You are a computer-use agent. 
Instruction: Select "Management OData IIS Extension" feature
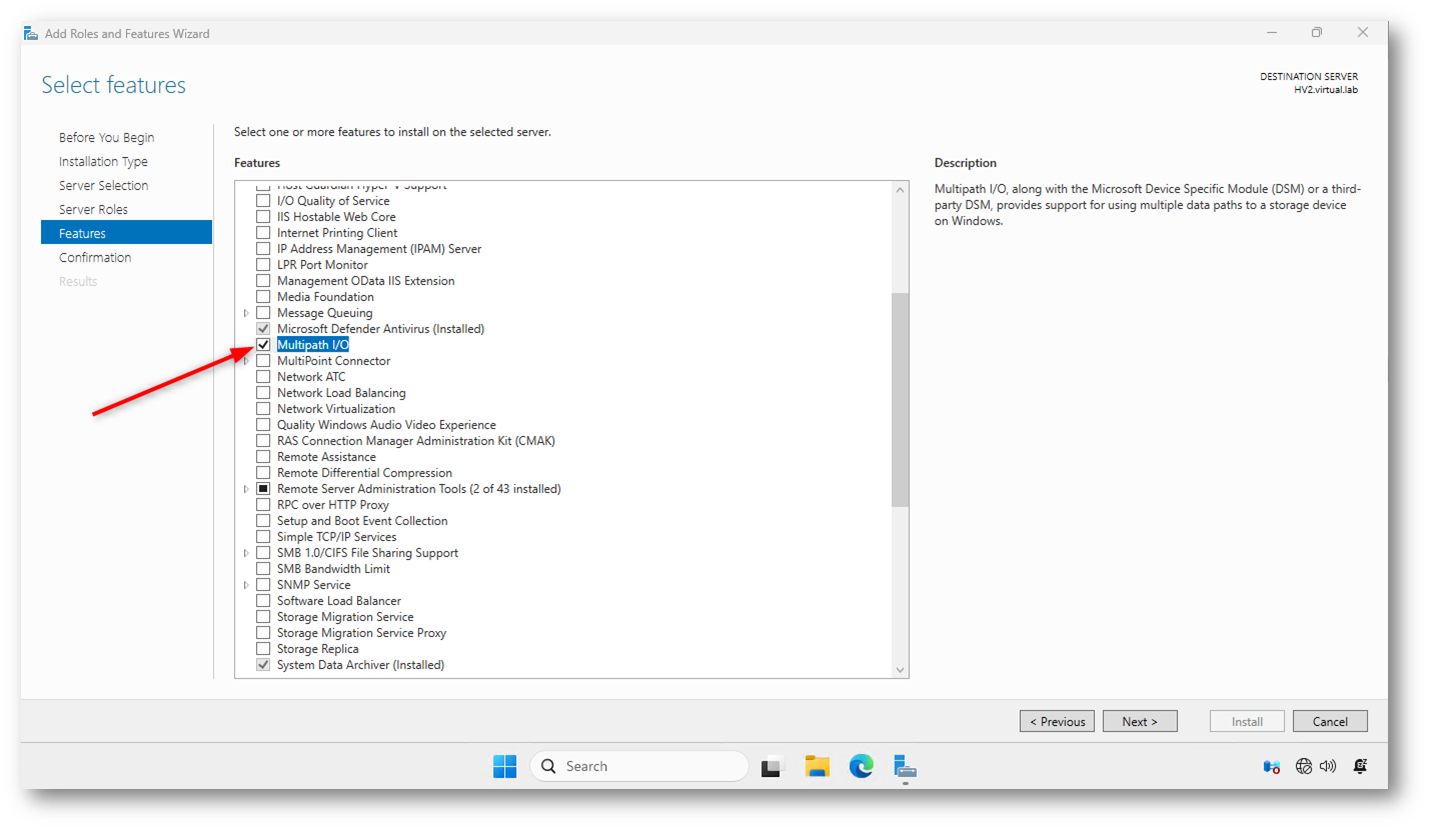coord(366,281)
